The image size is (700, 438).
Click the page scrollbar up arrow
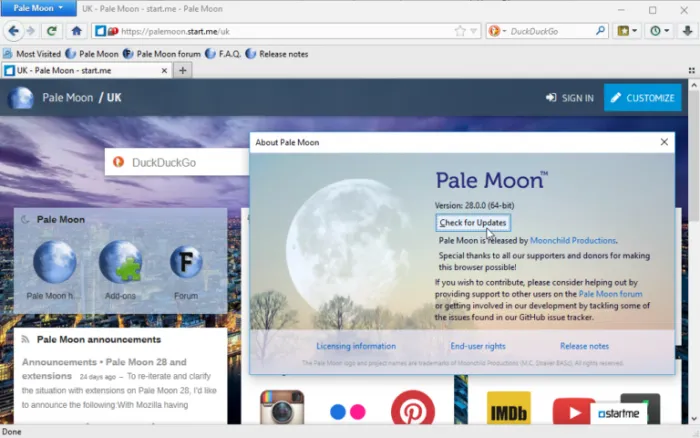[x=694, y=85]
